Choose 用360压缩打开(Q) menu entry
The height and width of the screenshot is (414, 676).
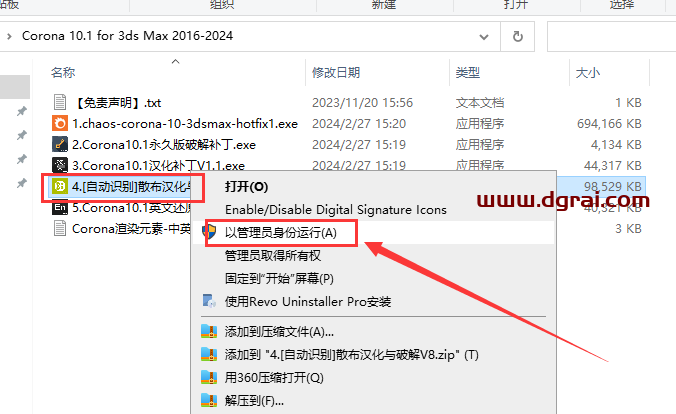[274, 377]
